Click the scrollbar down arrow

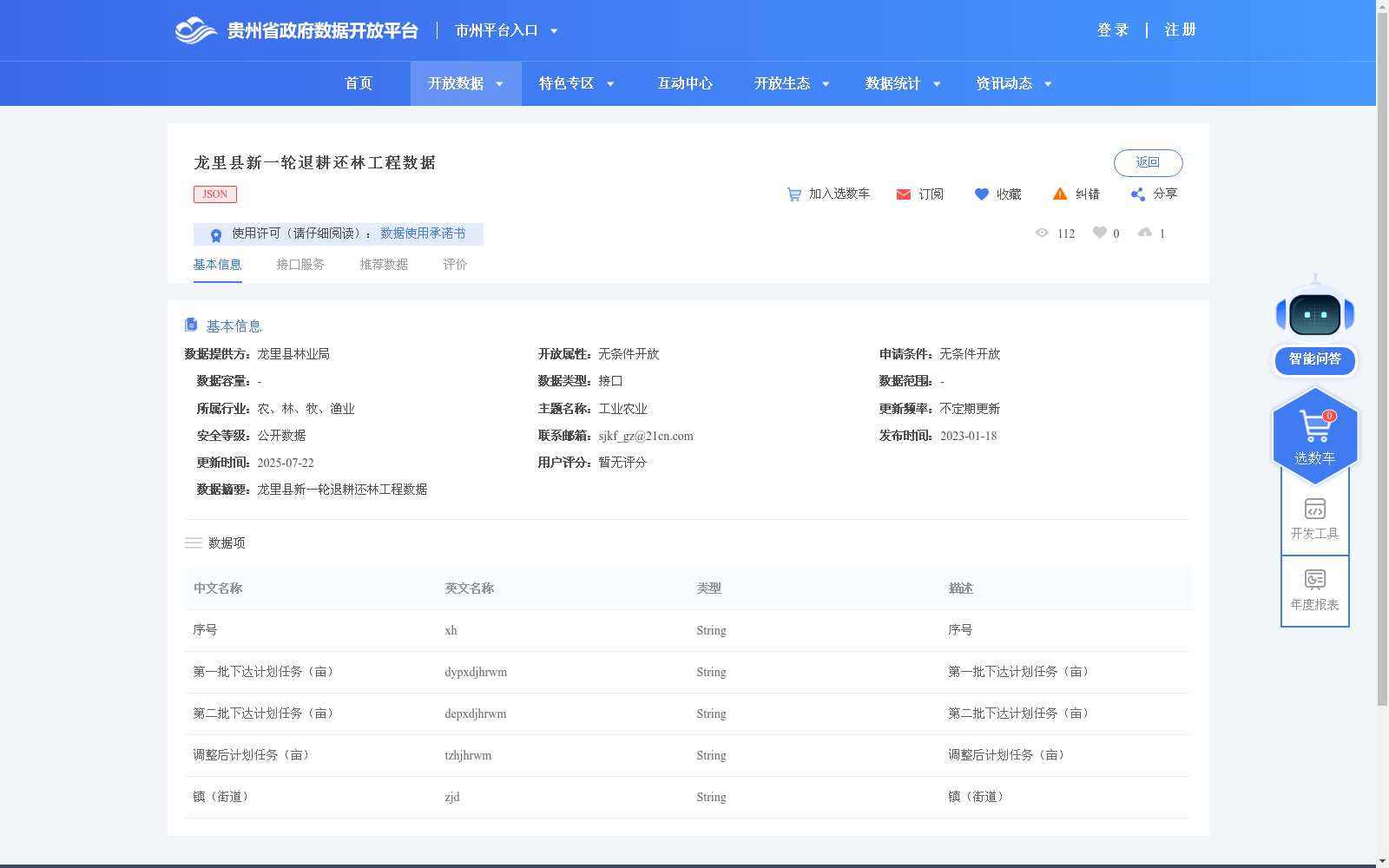pos(1382,861)
